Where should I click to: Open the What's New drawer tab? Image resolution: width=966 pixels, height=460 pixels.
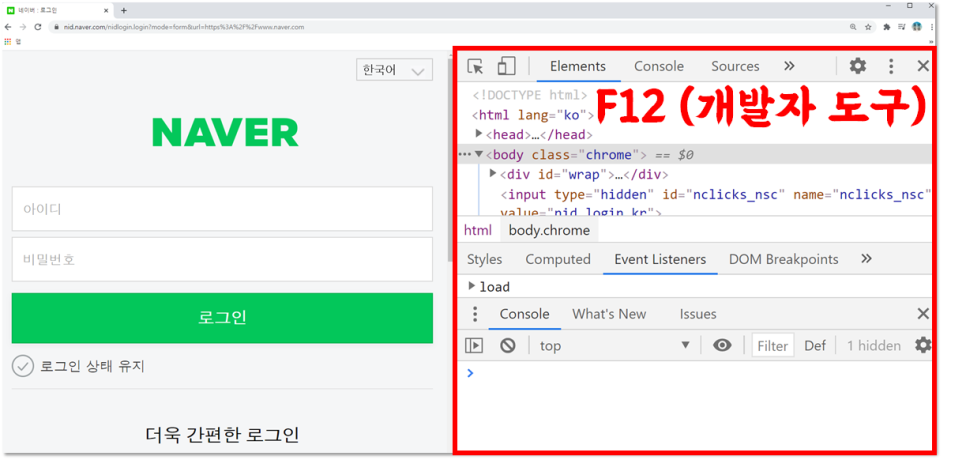[x=609, y=314]
